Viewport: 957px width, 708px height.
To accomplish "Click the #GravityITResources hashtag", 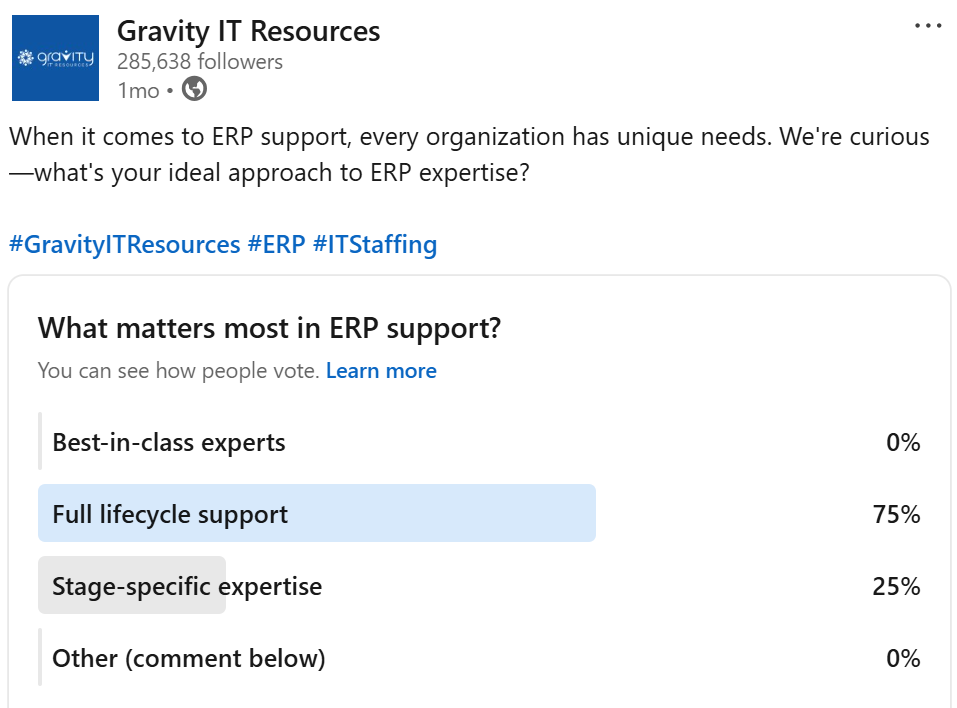I will (x=125, y=244).
